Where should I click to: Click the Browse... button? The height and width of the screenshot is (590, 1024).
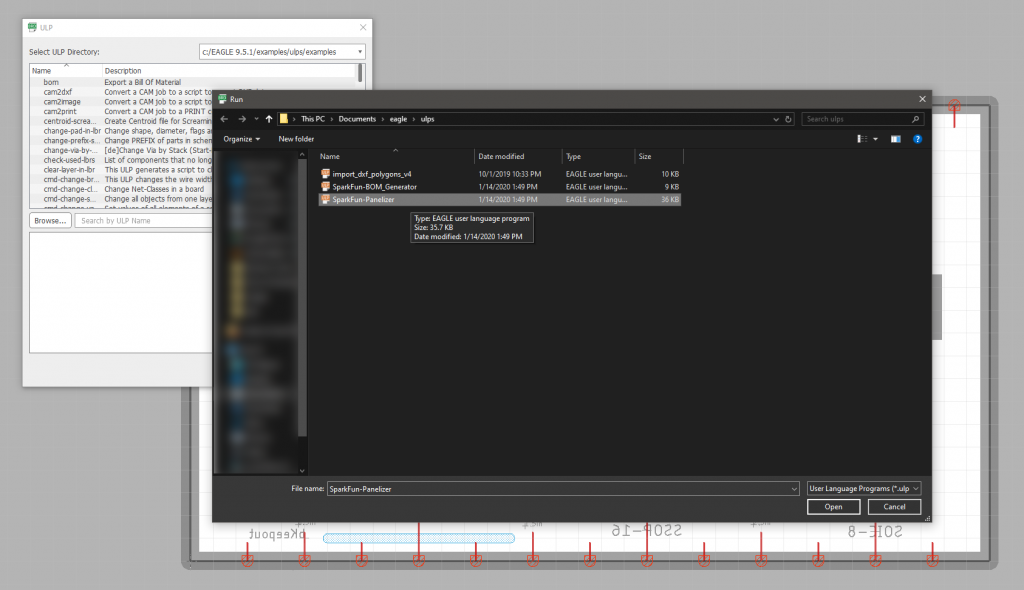click(49, 220)
